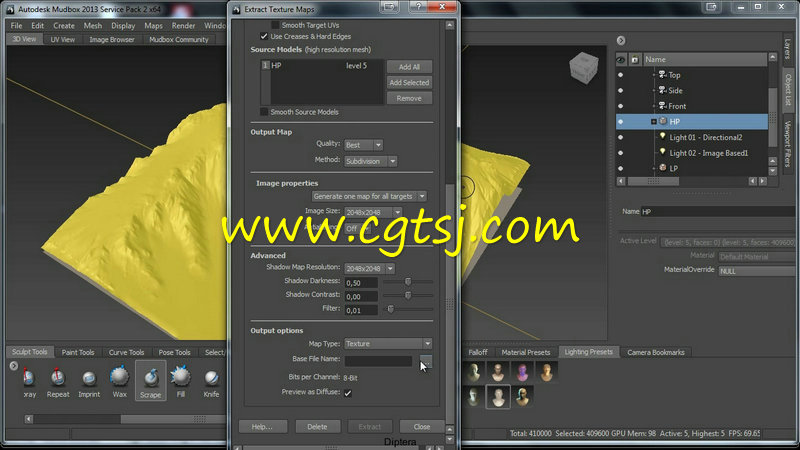Click the Front camera icon in Object List
Viewport: 800px width, 450px height.
click(x=662, y=106)
